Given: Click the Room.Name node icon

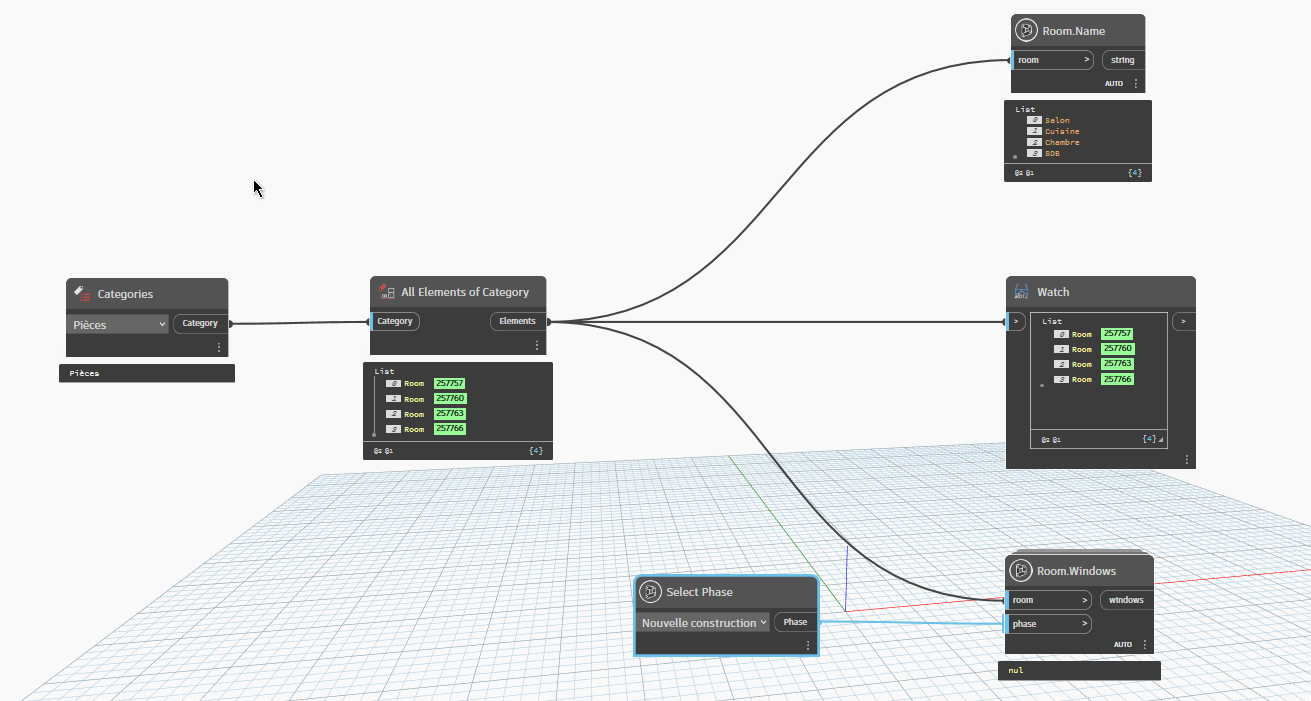Looking at the screenshot, I should click(1026, 31).
